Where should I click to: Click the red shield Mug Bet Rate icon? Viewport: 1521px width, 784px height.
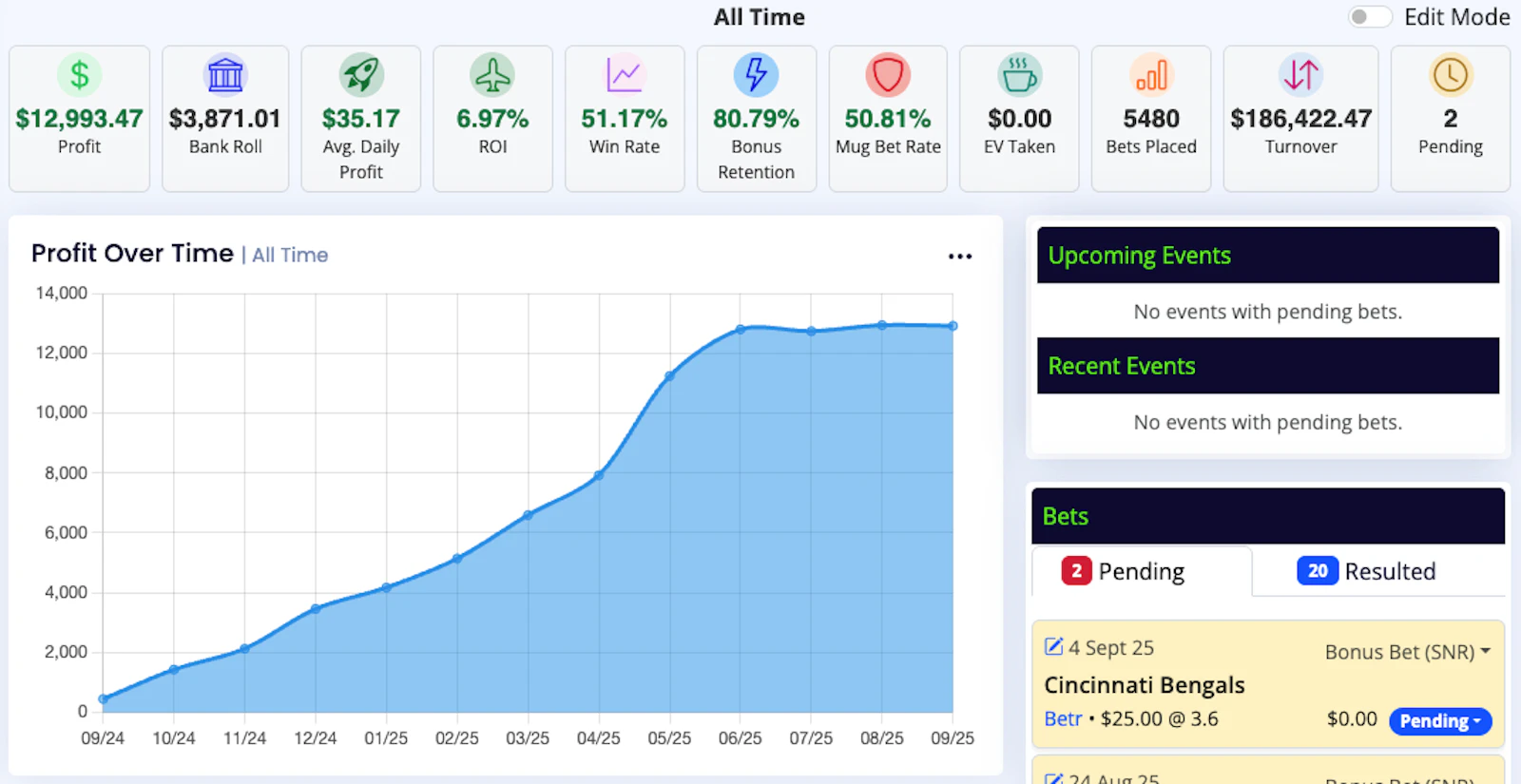click(888, 75)
